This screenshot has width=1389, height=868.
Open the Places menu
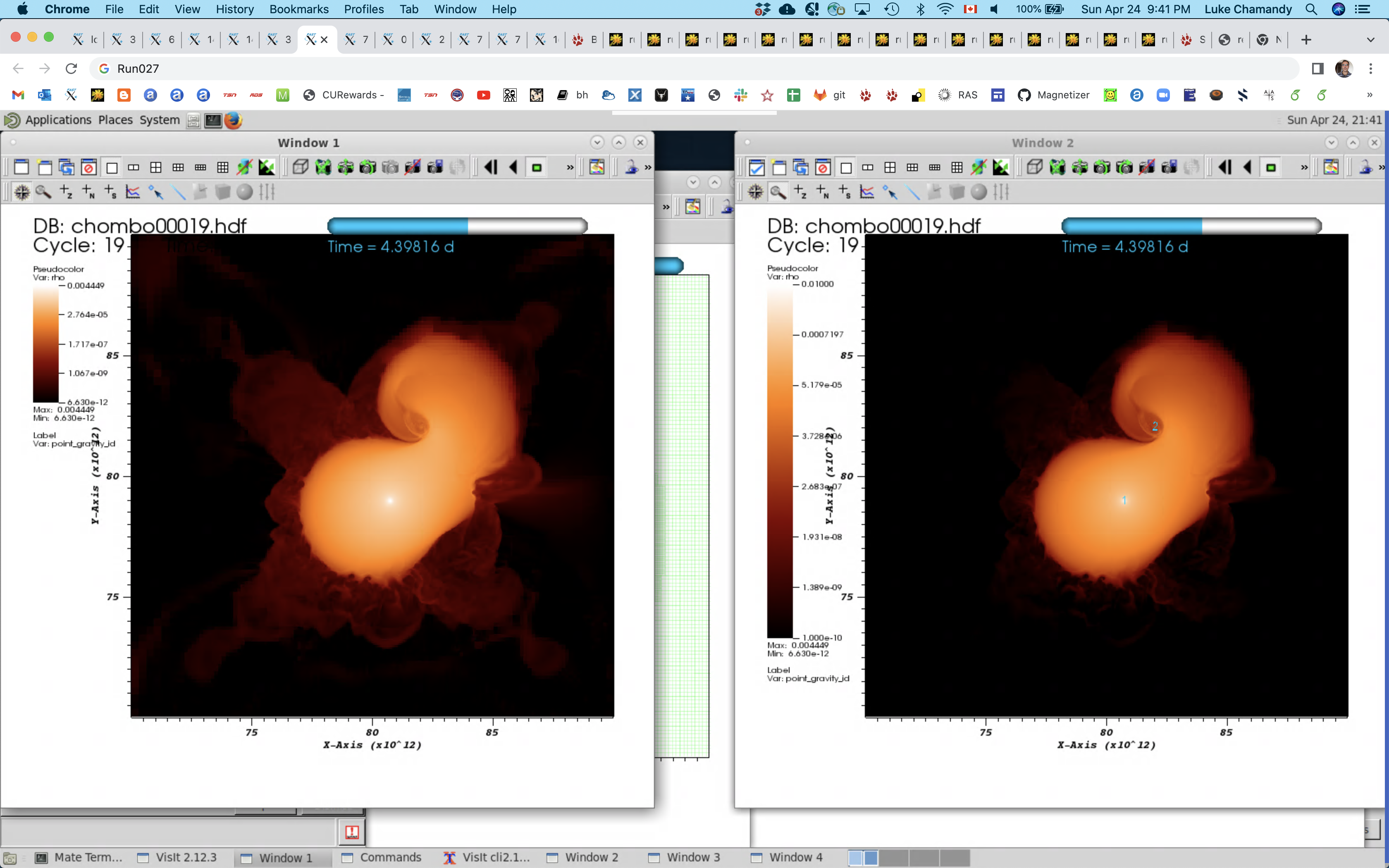point(115,120)
